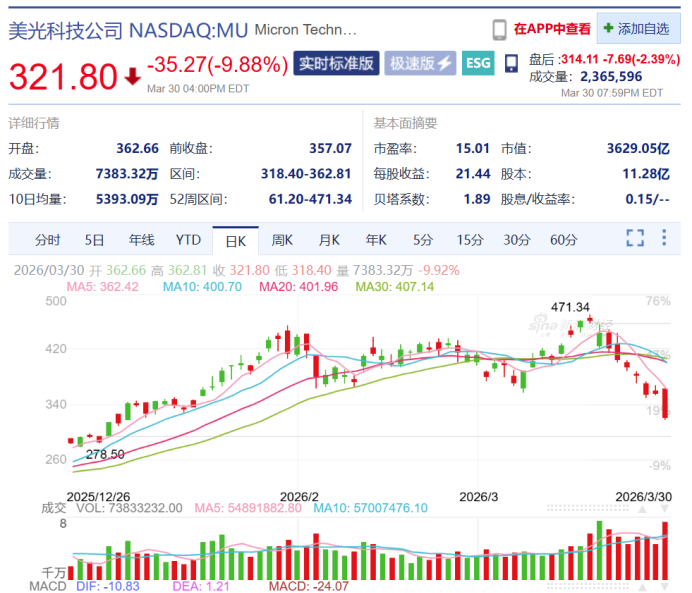This screenshot has height=593, width=692.
Task: Select the 周K weekly candlestick tab
Action: (282, 240)
